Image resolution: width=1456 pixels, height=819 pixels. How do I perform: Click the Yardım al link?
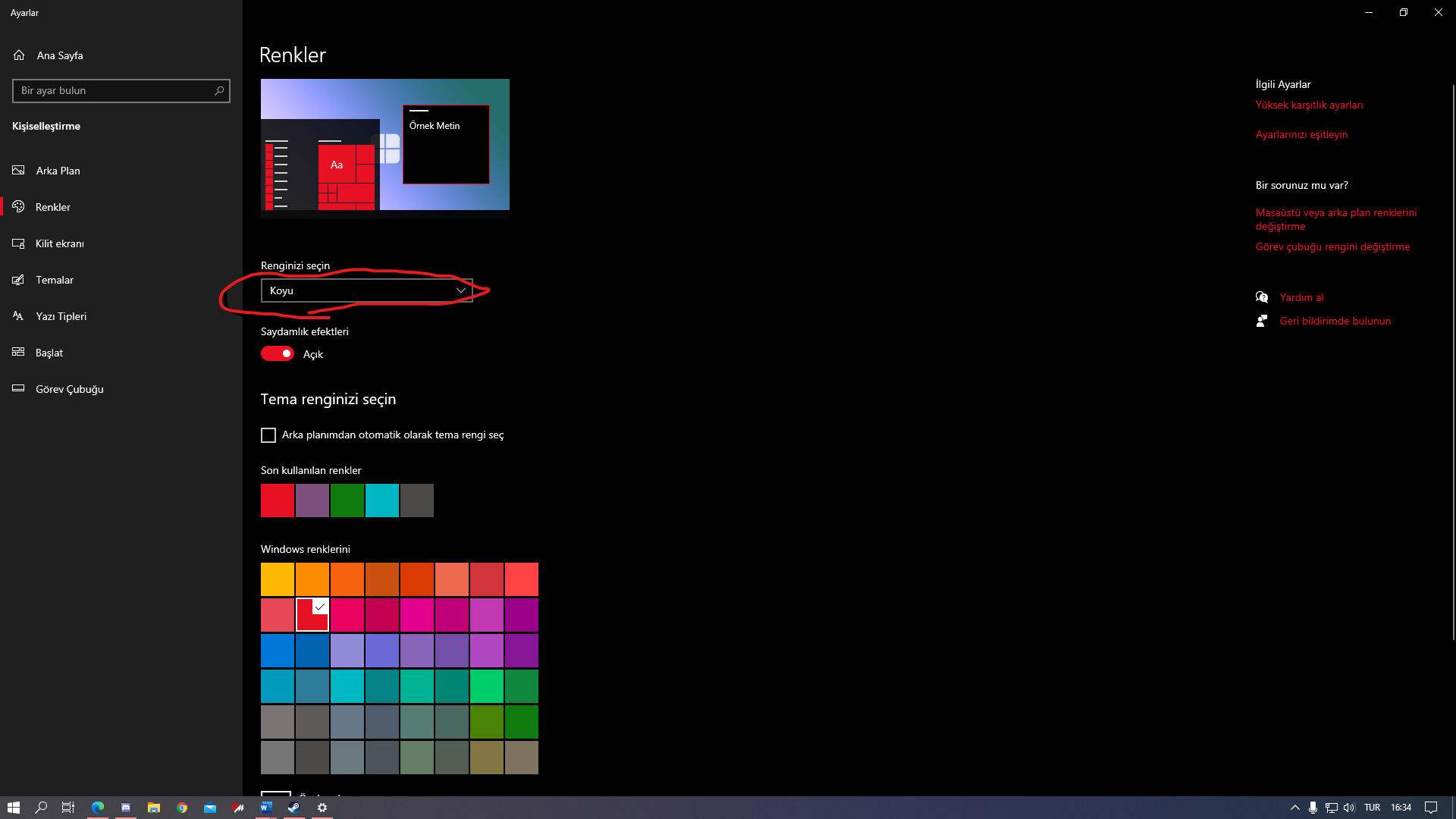1301,298
